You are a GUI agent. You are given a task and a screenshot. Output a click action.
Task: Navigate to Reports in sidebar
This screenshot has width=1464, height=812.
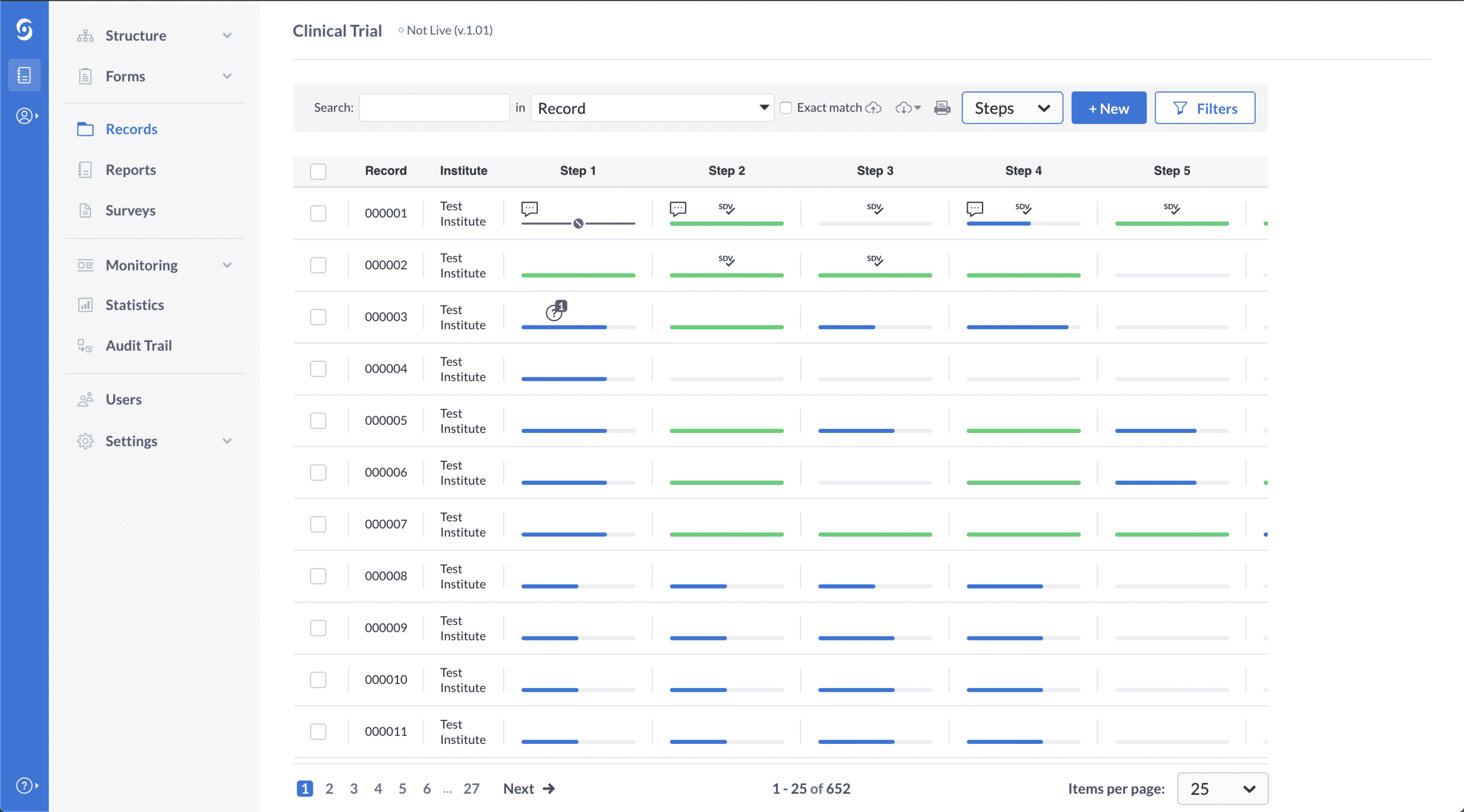(131, 169)
